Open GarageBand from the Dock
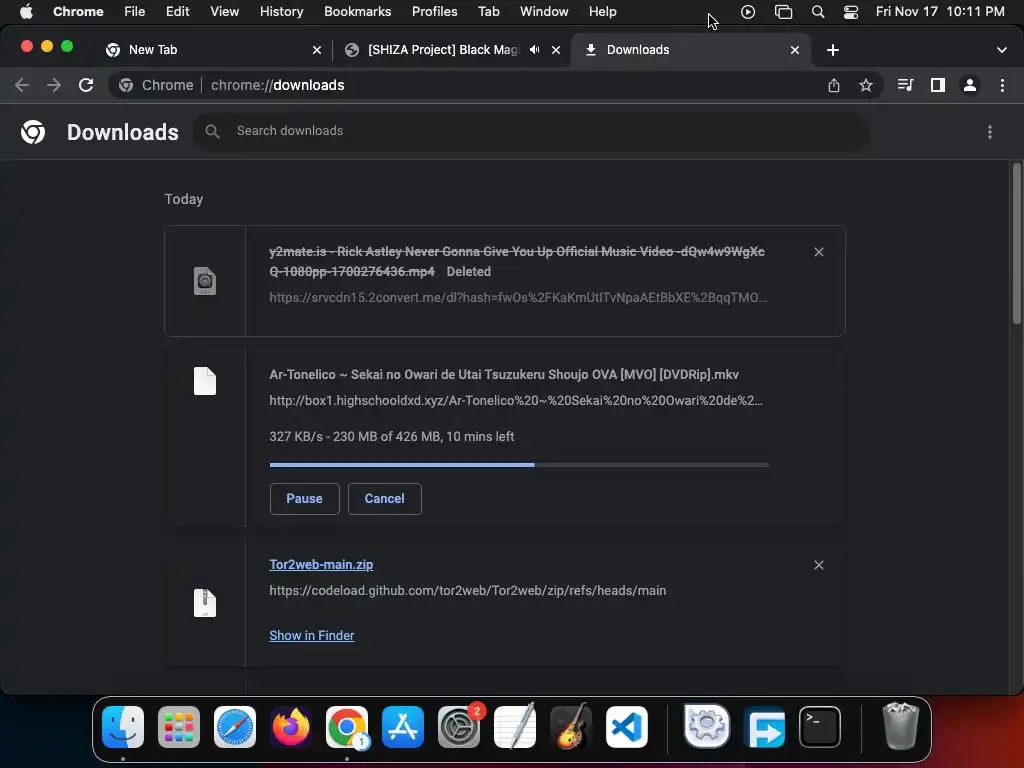 (571, 727)
